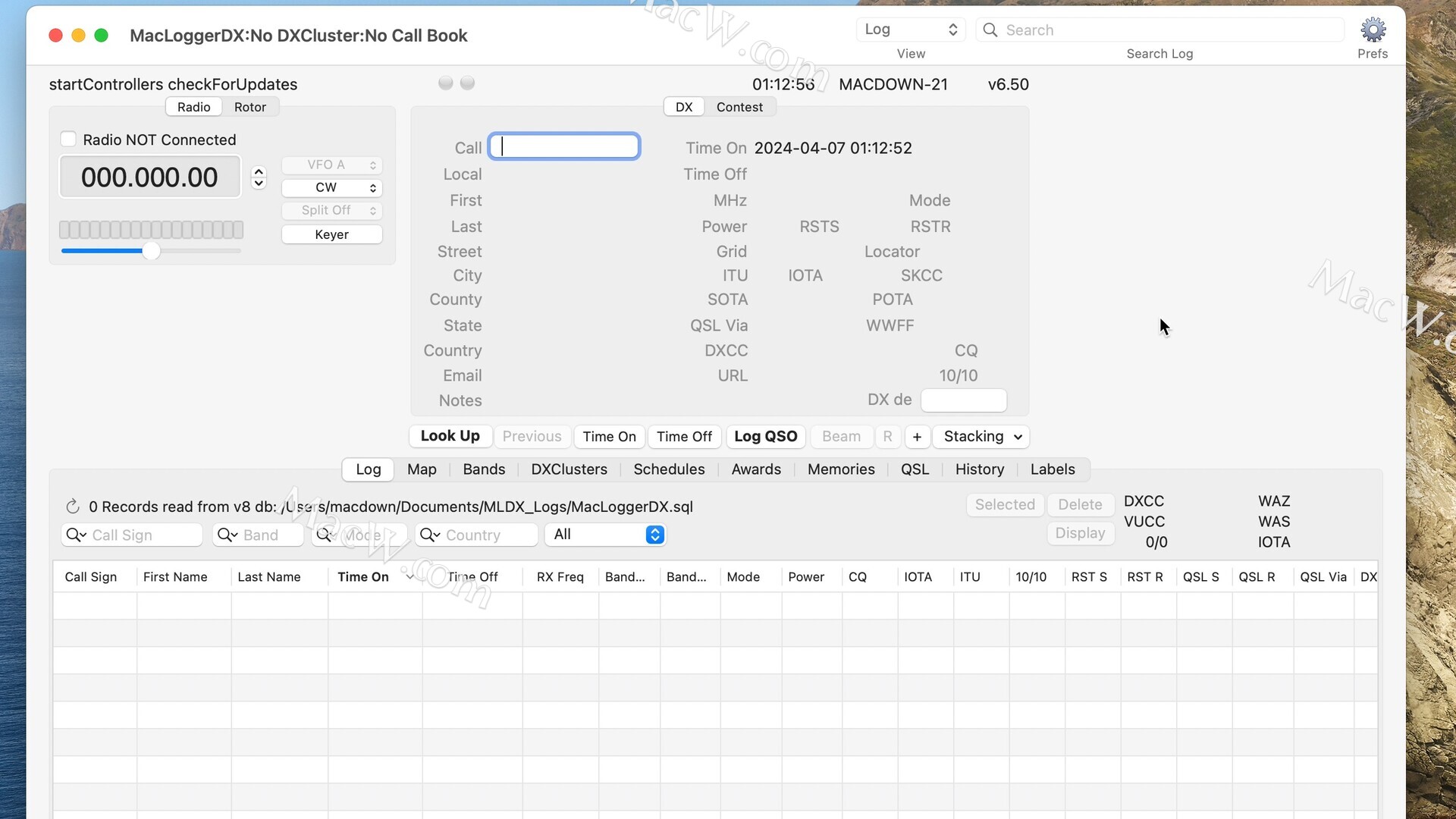The image size is (1456, 819).
Task: Open the Map tab
Action: (x=422, y=469)
